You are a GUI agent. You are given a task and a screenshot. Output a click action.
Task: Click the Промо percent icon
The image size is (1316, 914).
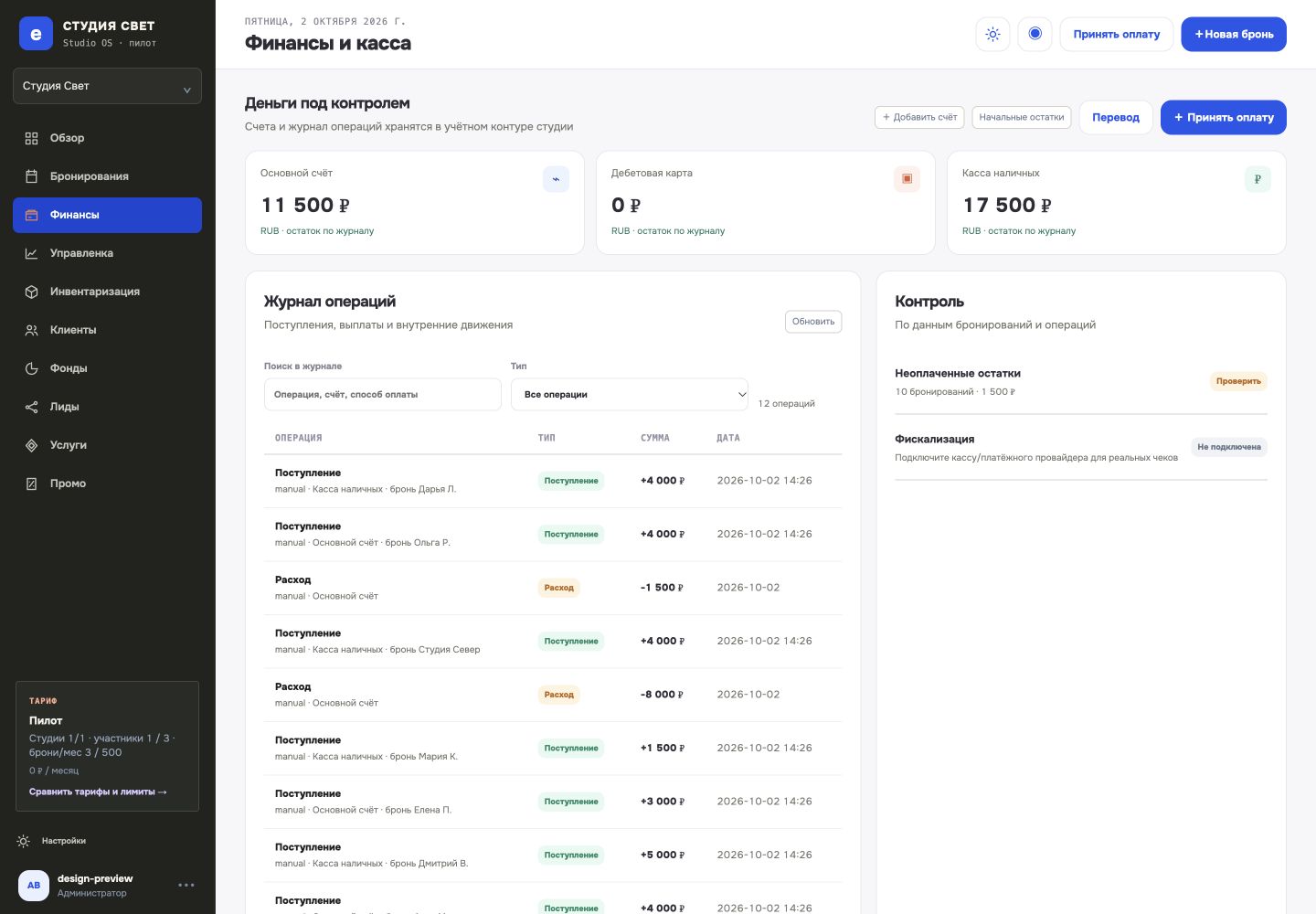(31, 484)
